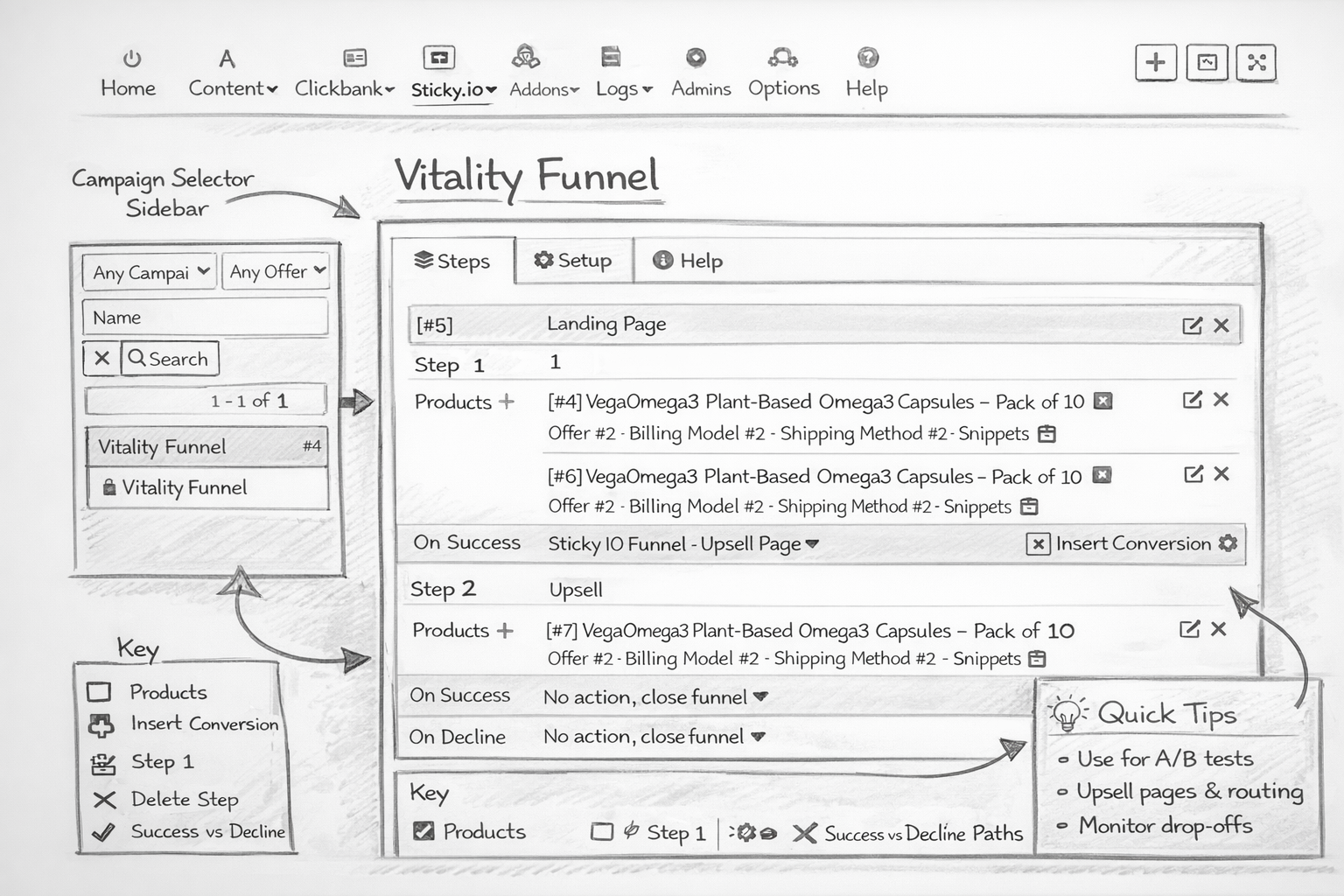Toggle the Insert Conversion checkbox on the On Success row
The height and width of the screenshot is (896, 1344).
click(1038, 543)
